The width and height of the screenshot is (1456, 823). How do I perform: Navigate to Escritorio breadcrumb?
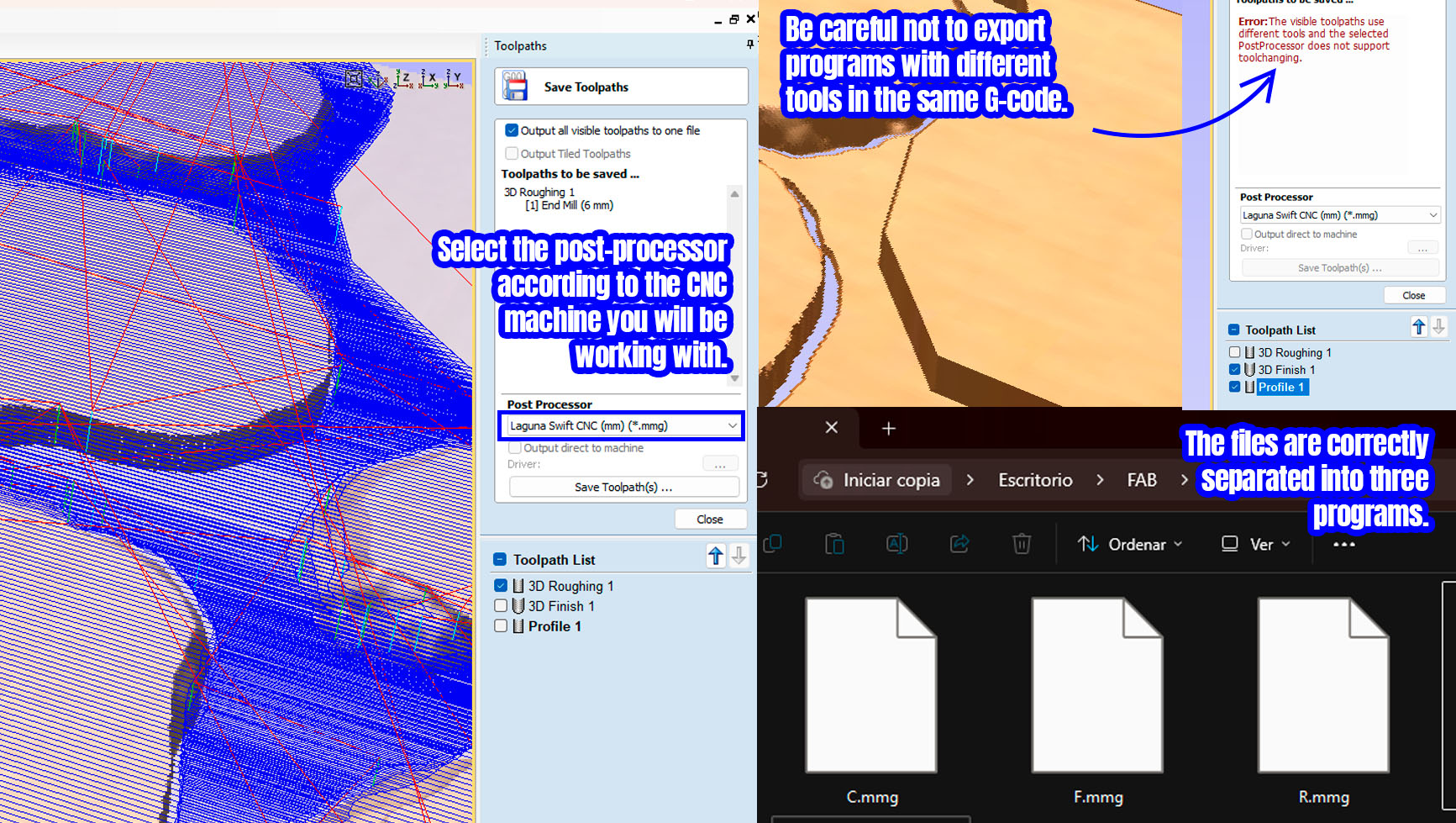tap(1035, 480)
